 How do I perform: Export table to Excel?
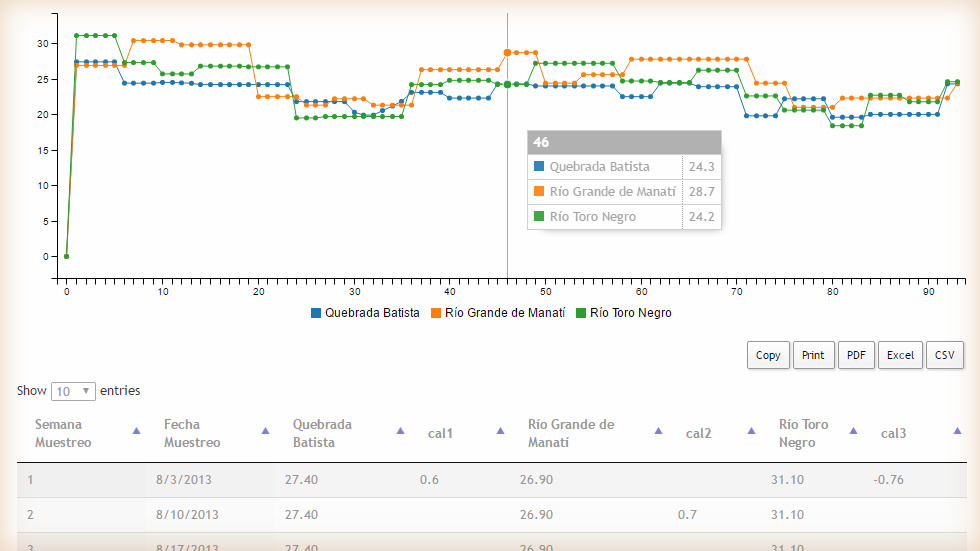pyautogui.click(x=900, y=355)
